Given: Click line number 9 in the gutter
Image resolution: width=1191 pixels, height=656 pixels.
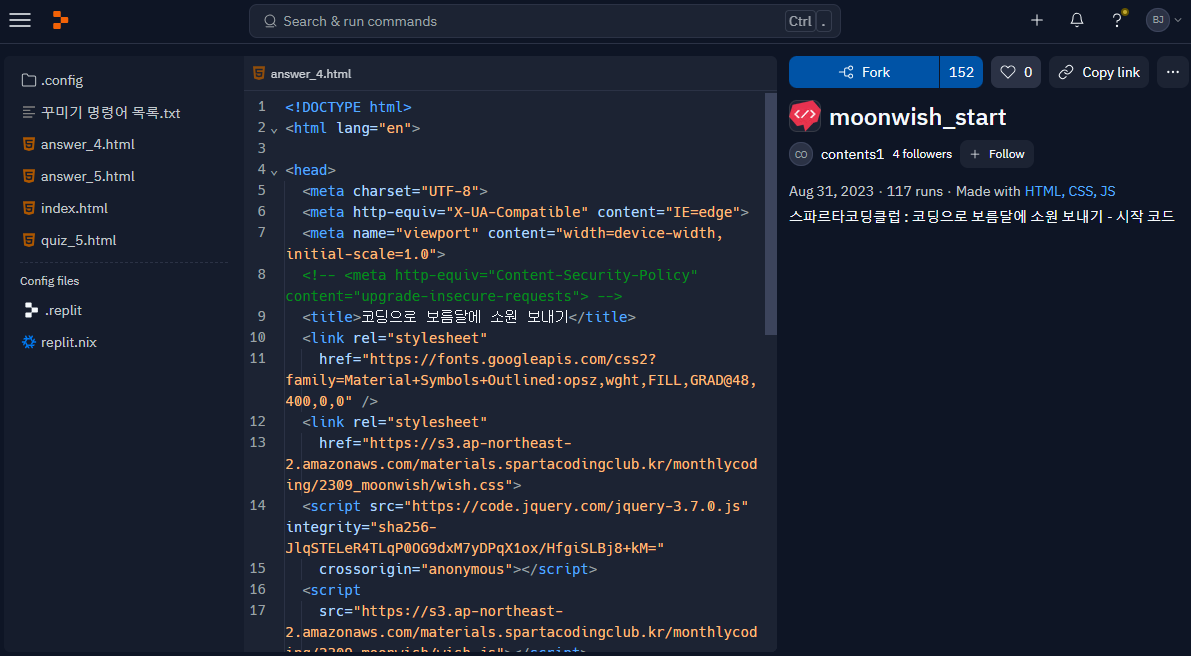Looking at the screenshot, I should pos(261,316).
